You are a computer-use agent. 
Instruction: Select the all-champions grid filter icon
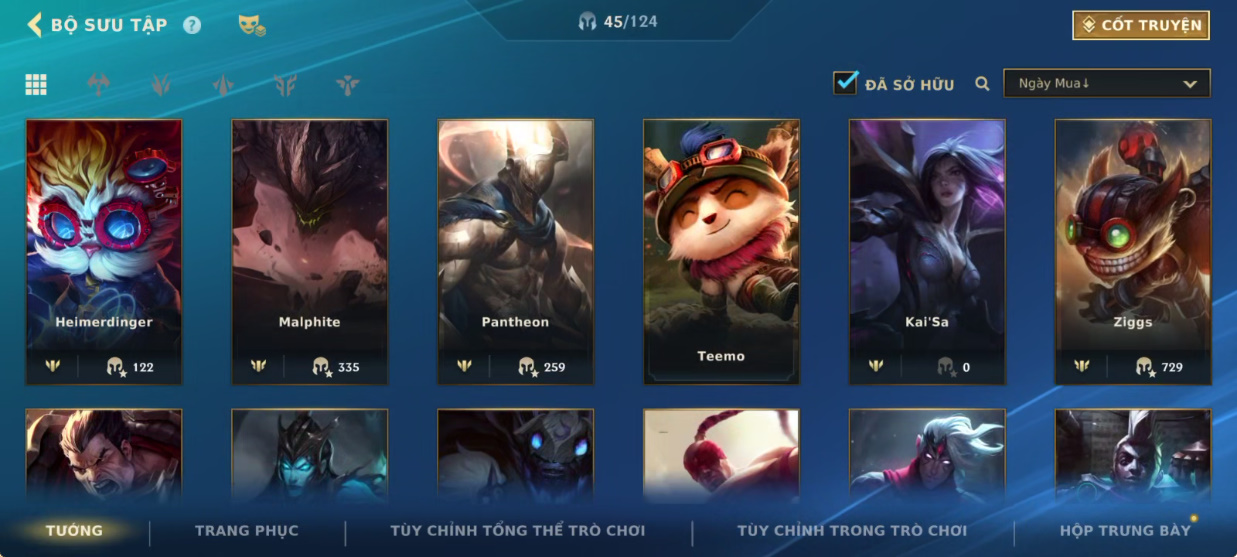point(36,85)
